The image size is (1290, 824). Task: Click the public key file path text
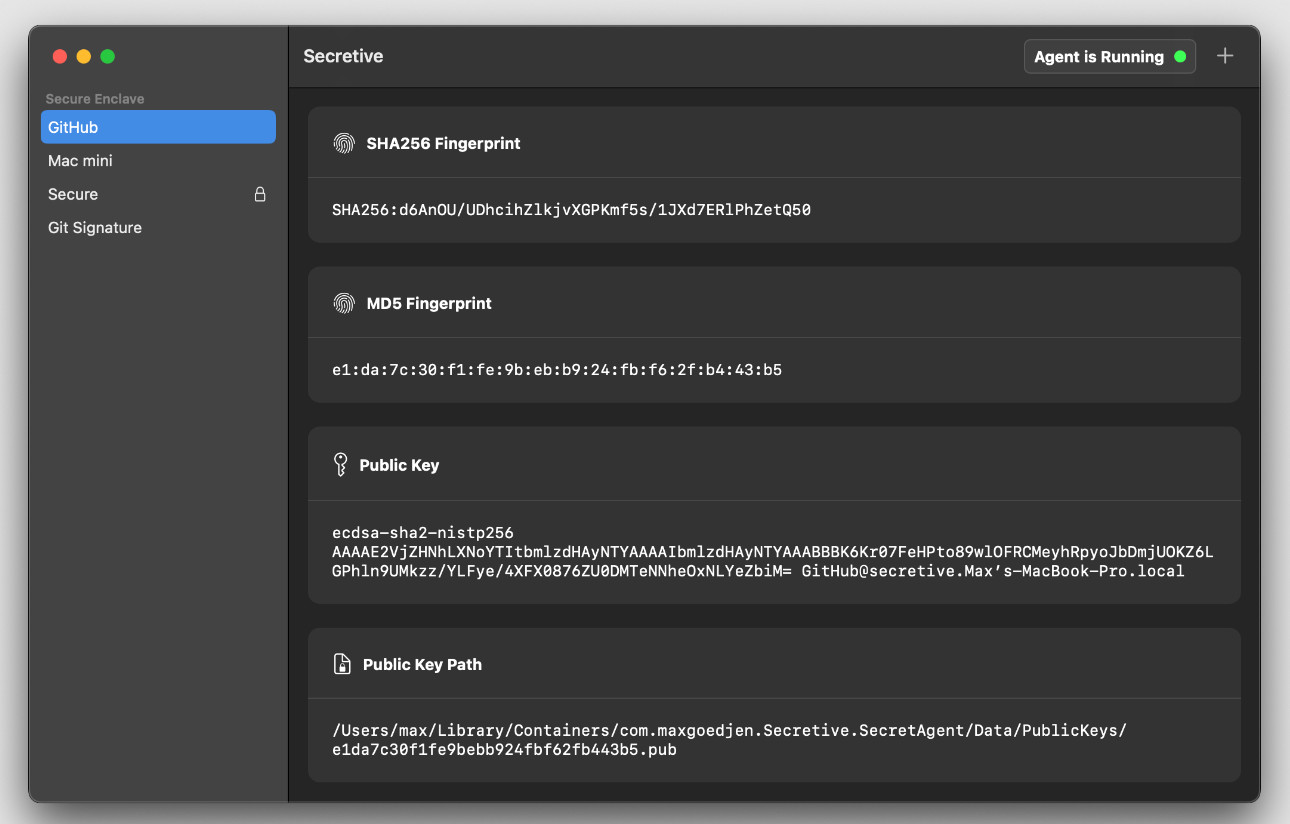click(730, 740)
